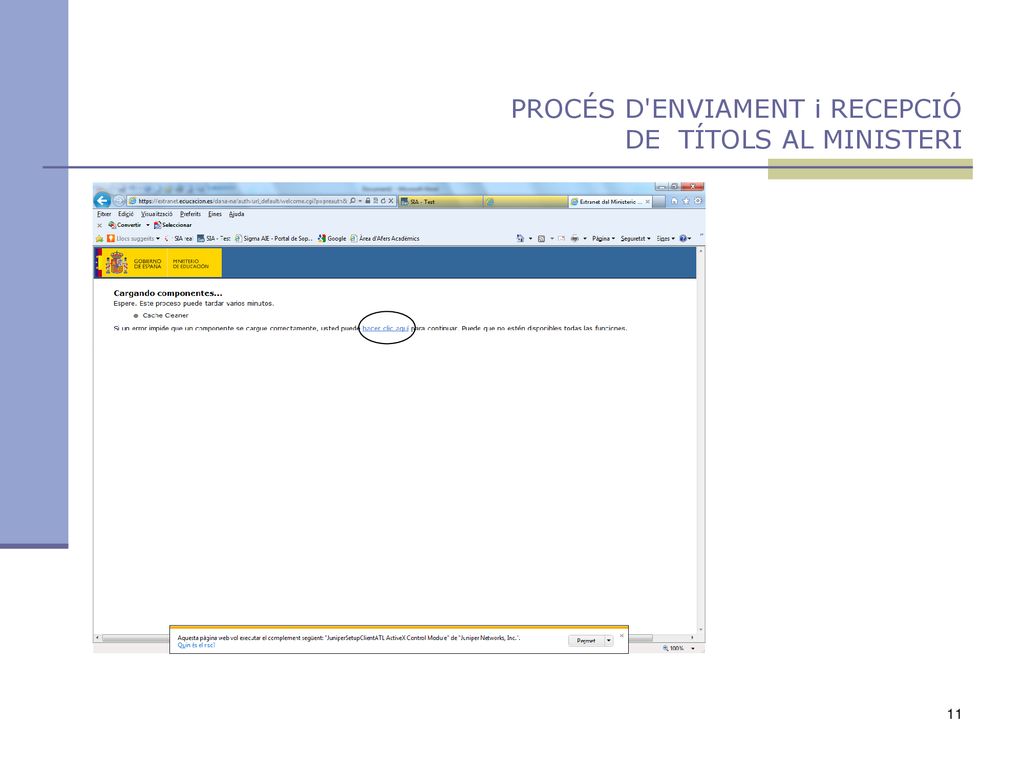Click 'Cargando componentes...' heading text
1024x768 pixels.
coord(168,293)
